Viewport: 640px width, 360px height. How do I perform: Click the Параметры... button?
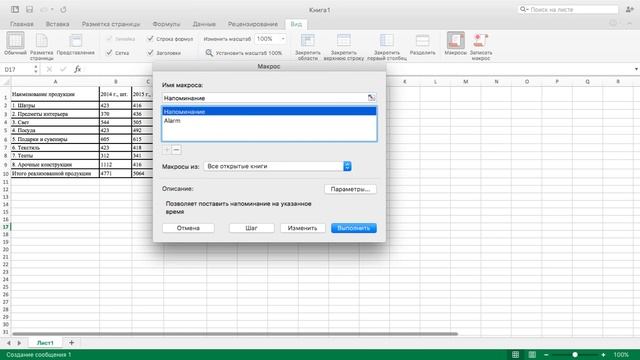click(350, 189)
